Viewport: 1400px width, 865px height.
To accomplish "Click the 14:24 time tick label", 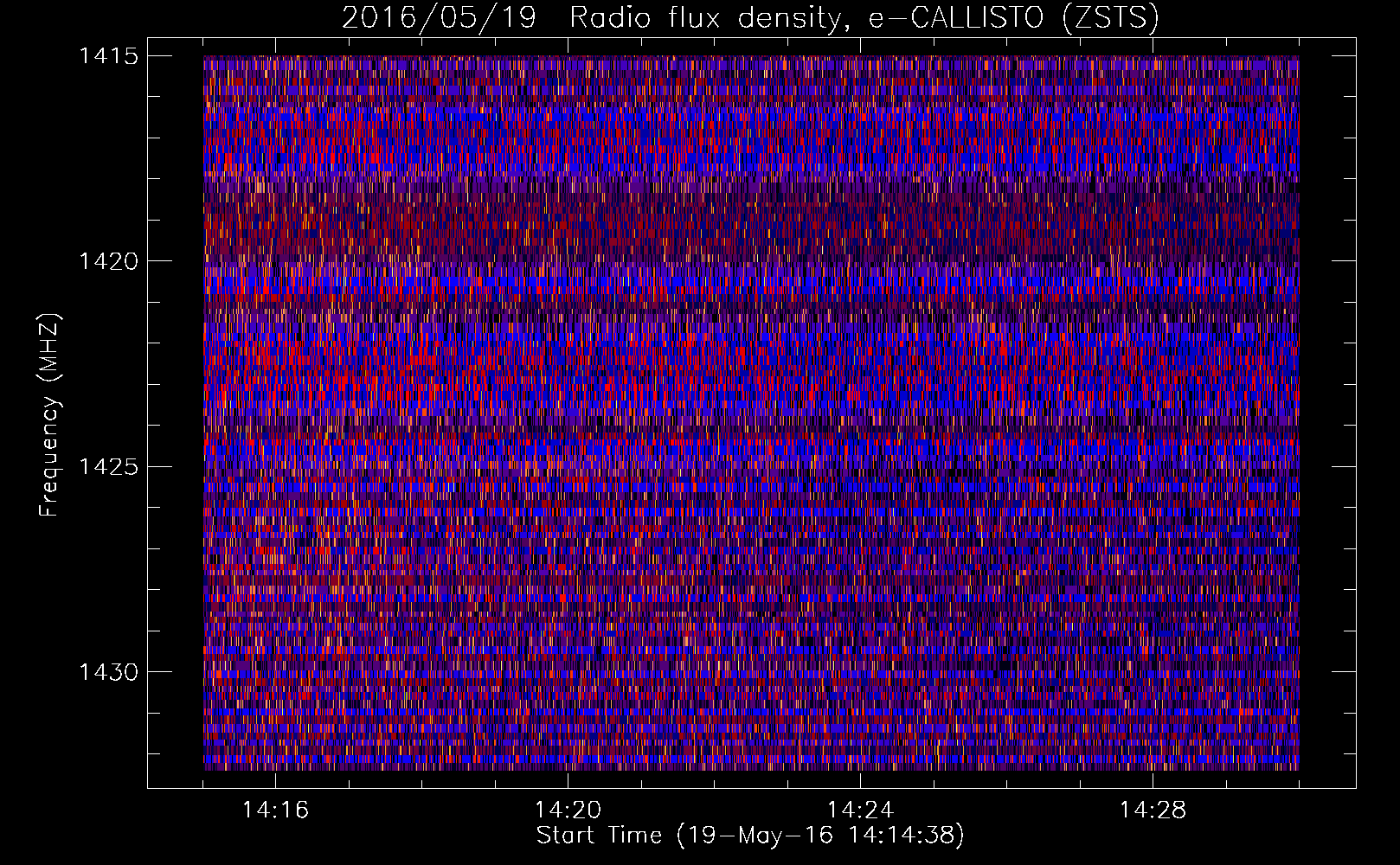I will pyautogui.click(x=860, y=811).
